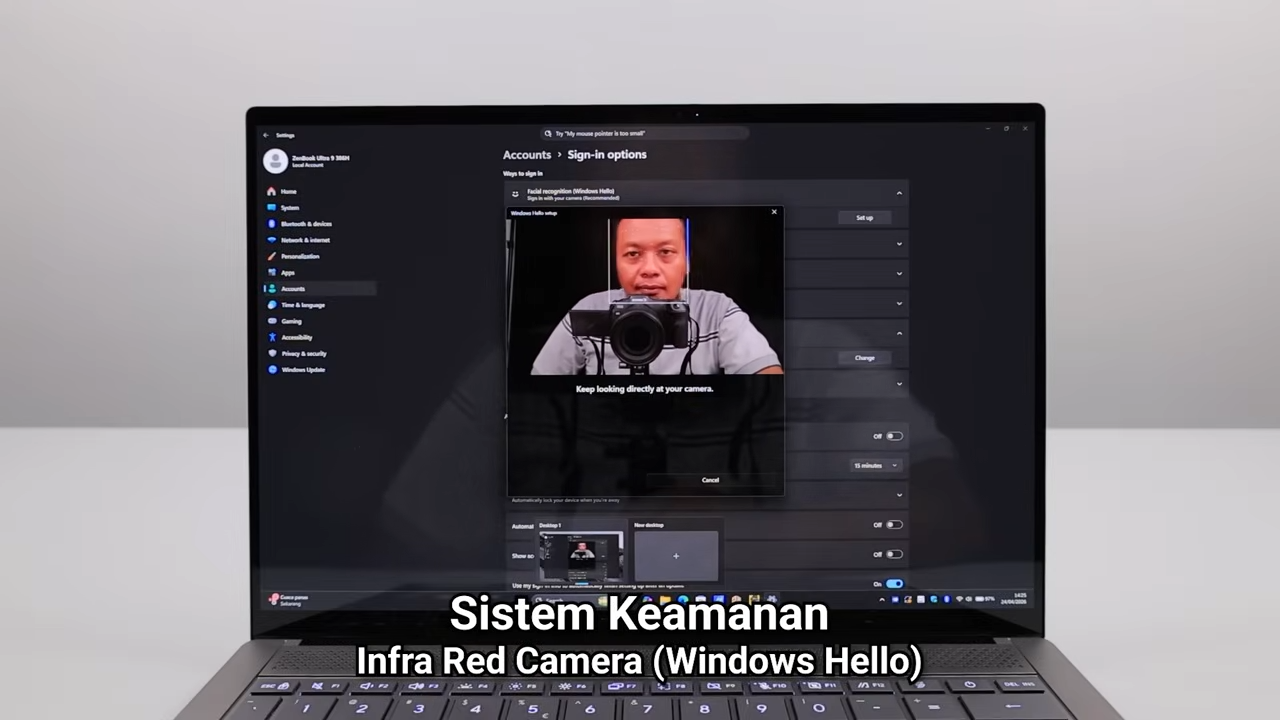Click the settings search box
The width and height of the screenshot is (1280, 720).
(x=645, y=134)
